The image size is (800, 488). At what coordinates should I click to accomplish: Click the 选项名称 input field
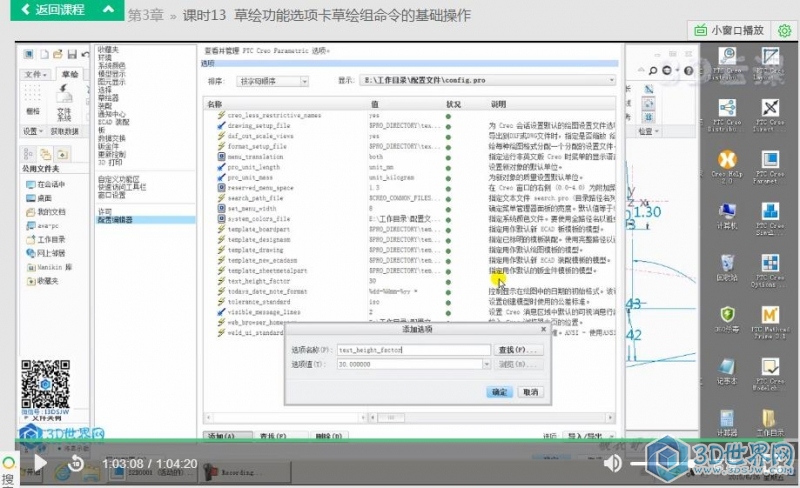click(414, 350)
